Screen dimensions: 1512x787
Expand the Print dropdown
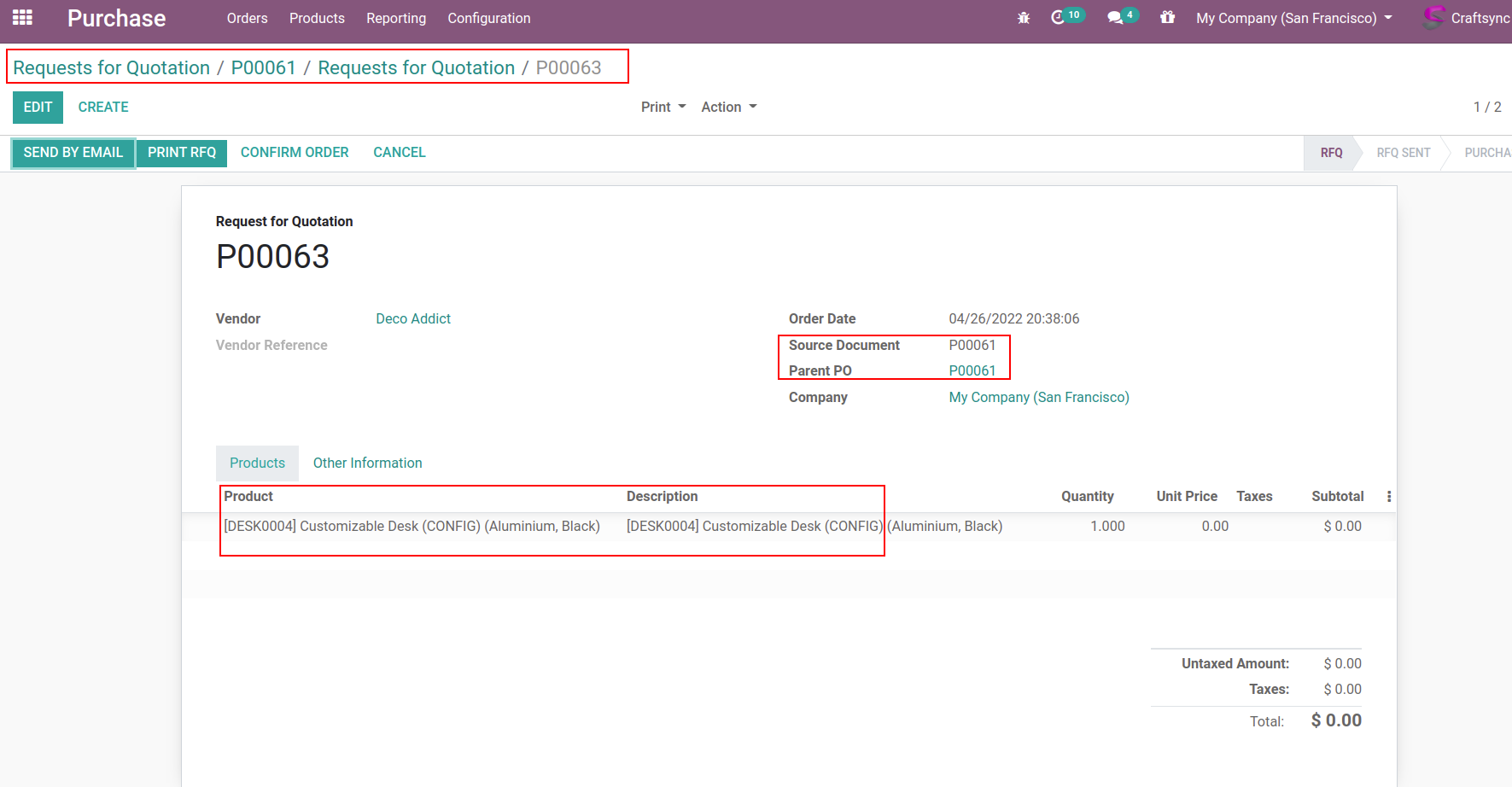pyautogui.click(x=663, y=107)
